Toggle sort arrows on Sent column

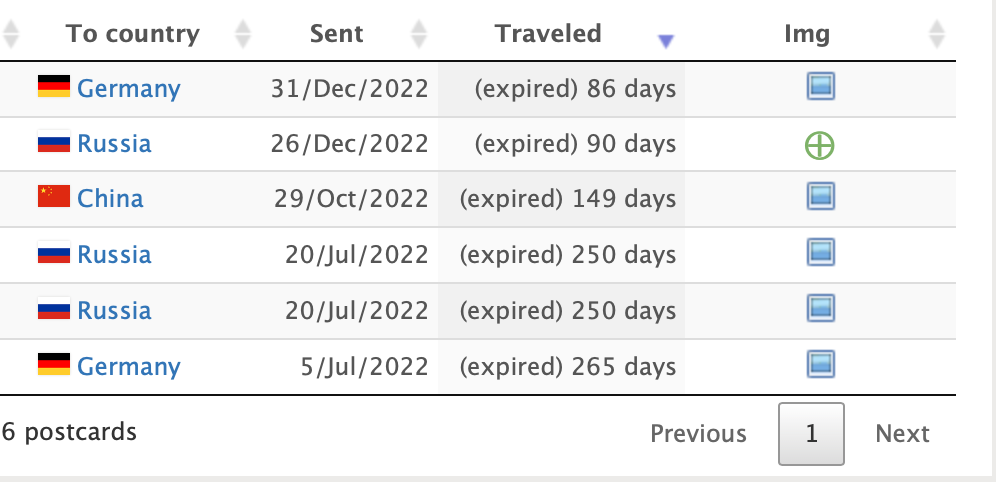point(419,34)
